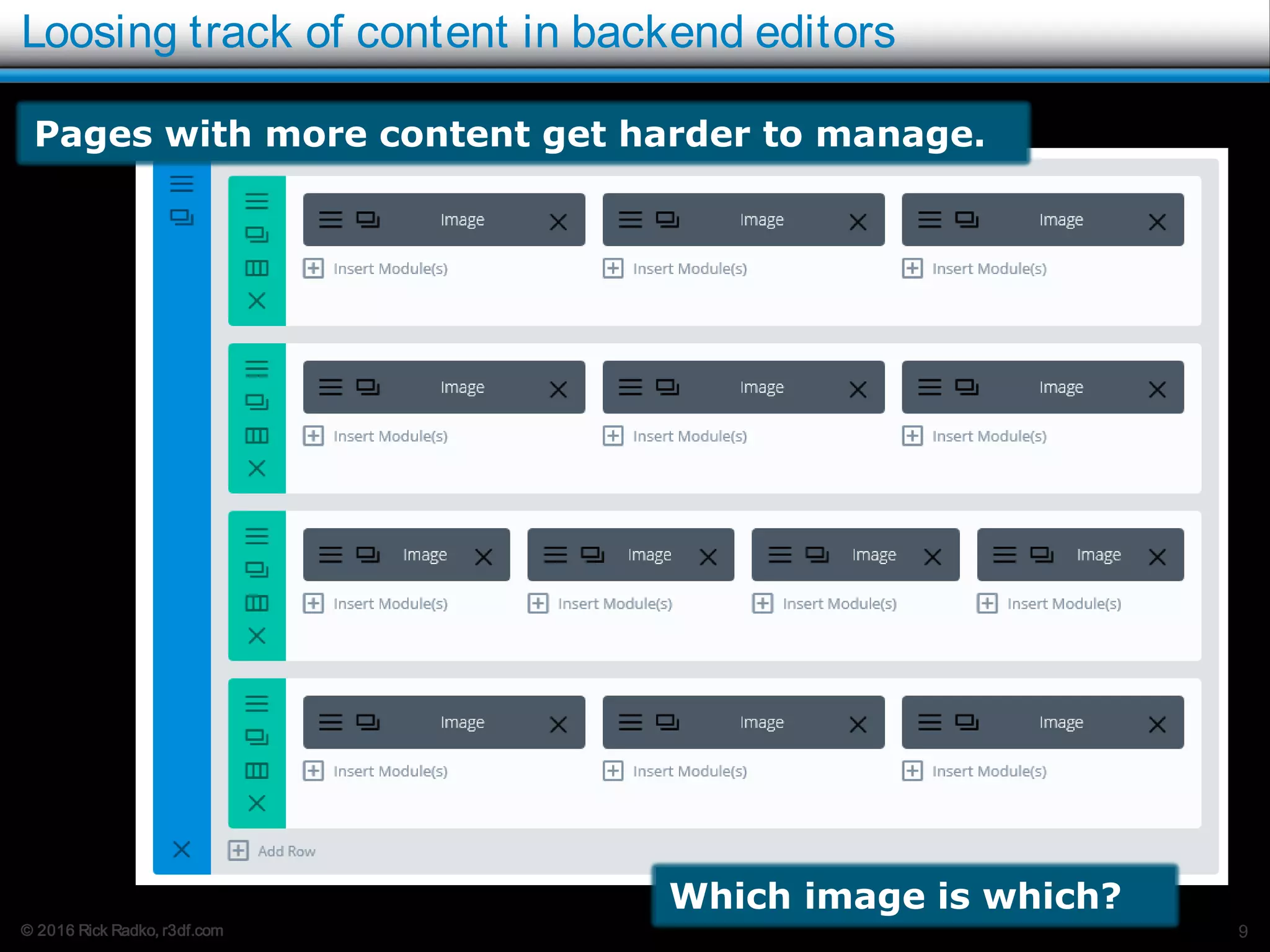Clone the fourth row
The width and height of the screenshot is (1270, 952).
pos(257,737)
